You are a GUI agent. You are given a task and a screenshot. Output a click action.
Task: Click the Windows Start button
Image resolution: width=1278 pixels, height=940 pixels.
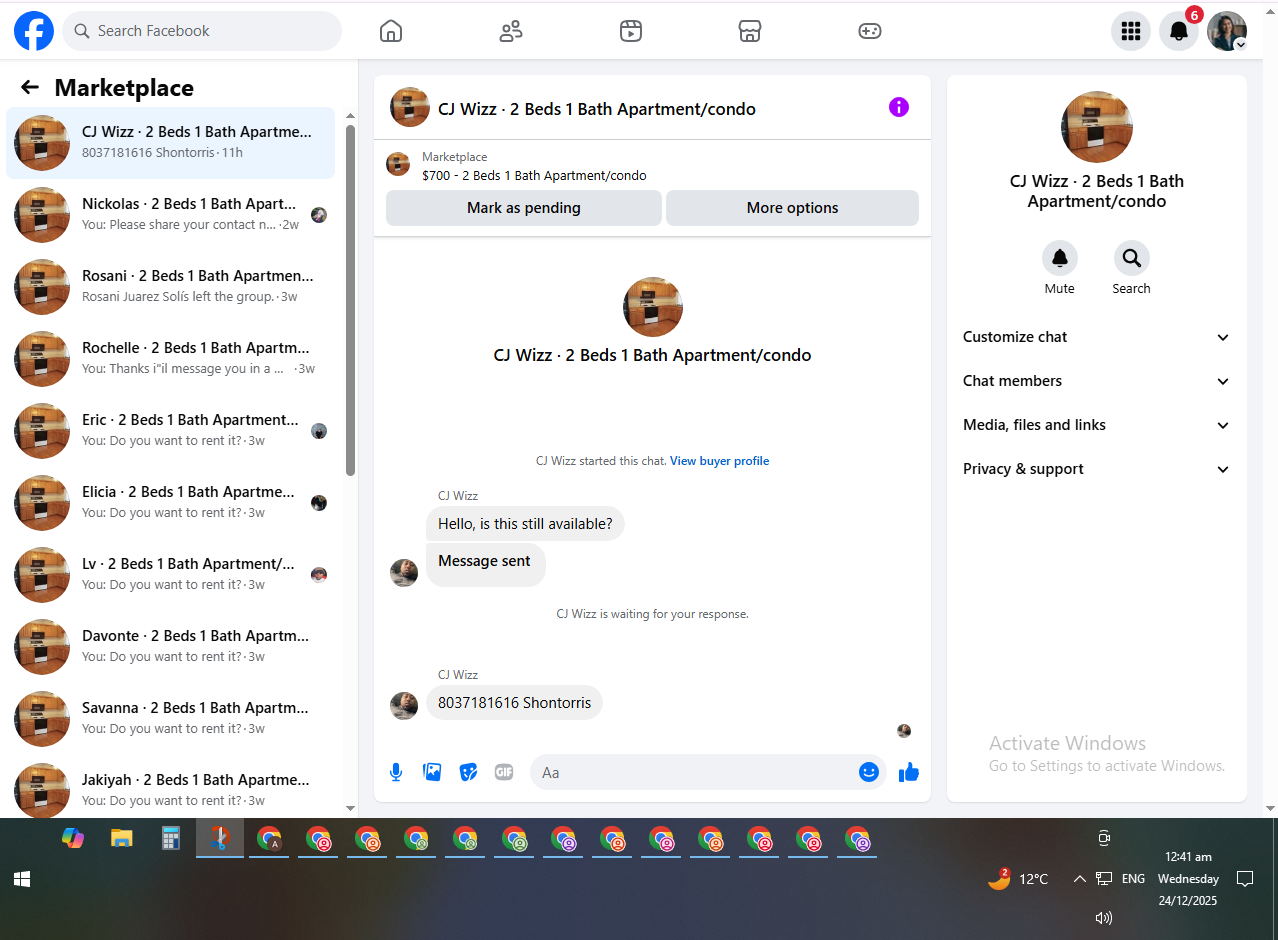coord(22,879)
